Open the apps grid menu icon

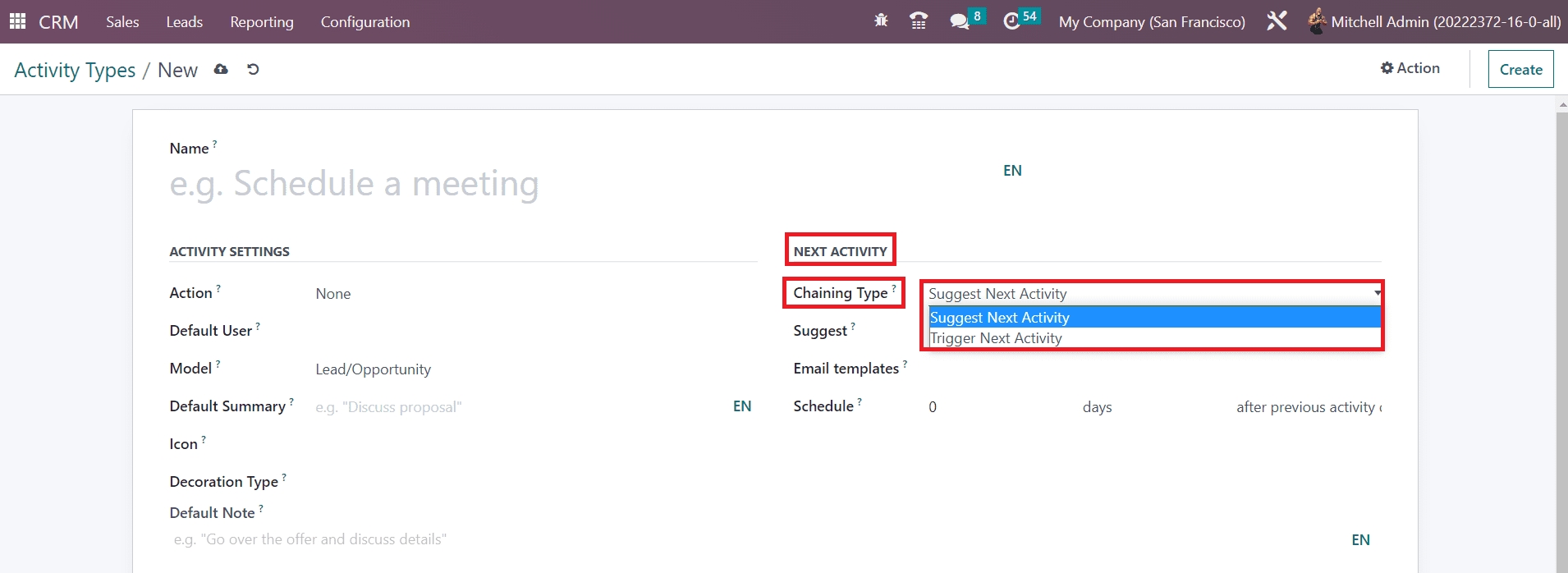point(17,21)
